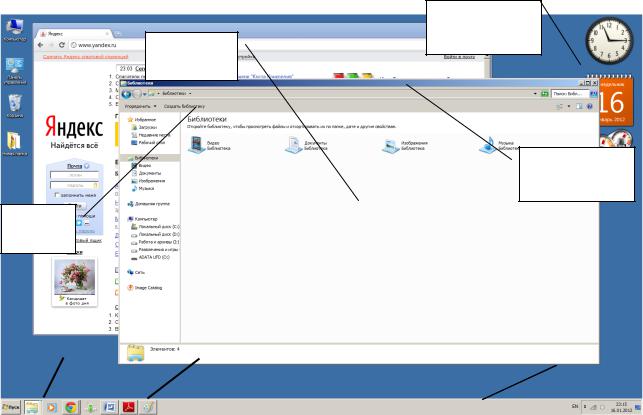
Task: Click the Chrome icon in the taskbar
Action: [x=71, y=407]
